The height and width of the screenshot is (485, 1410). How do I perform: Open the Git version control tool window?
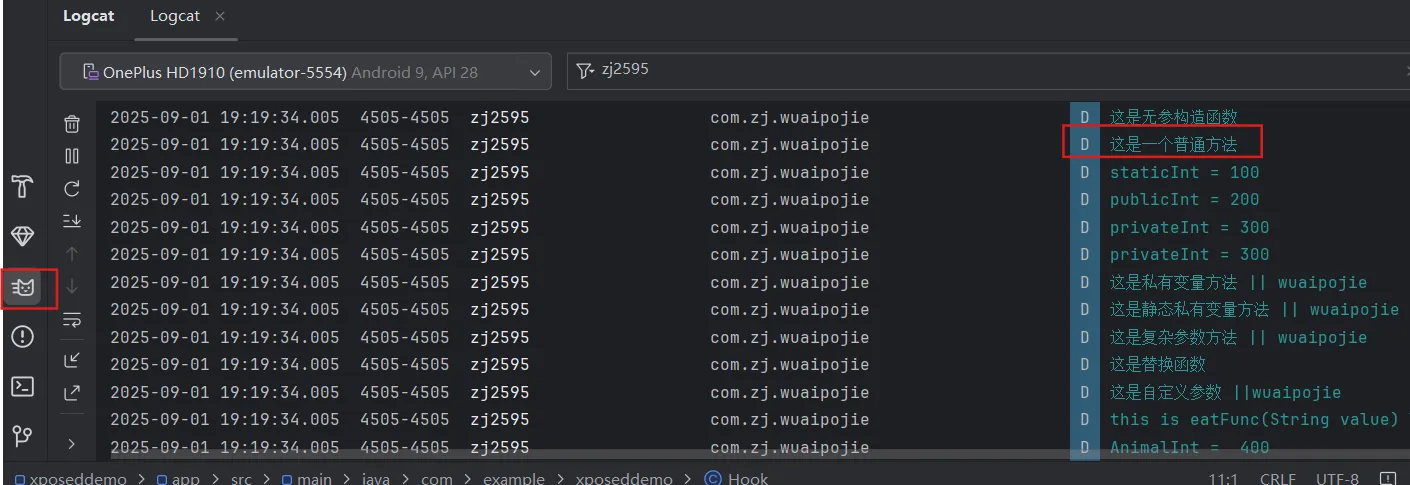tap(22, 436)
